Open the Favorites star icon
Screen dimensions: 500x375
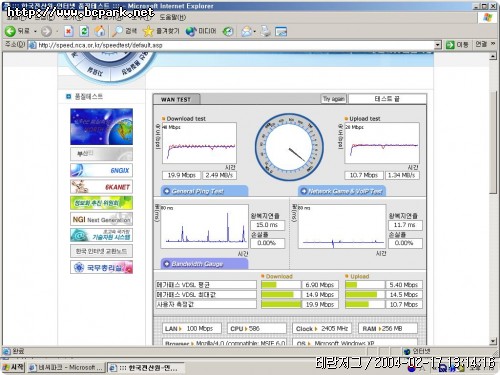click(x=148, y=31)
